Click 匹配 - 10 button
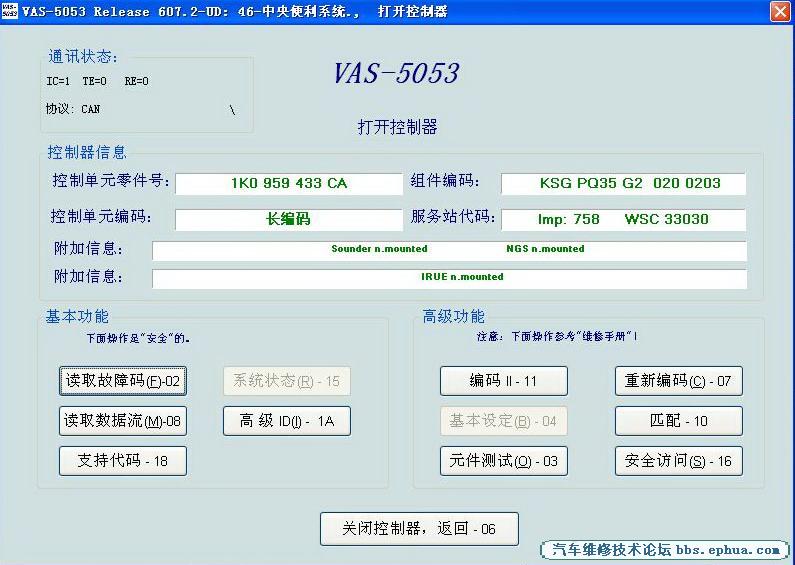795x565 pixels. (678, 421)
